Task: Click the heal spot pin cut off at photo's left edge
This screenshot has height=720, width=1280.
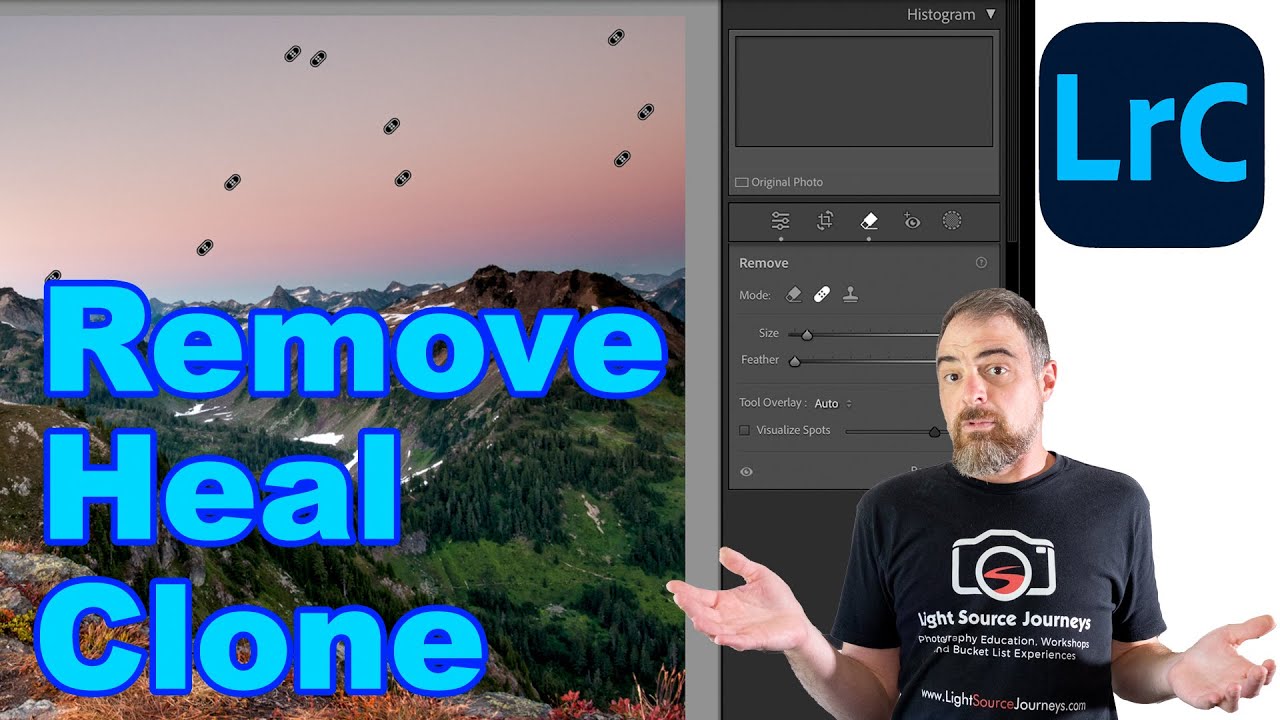Action: tap(54, 276)
